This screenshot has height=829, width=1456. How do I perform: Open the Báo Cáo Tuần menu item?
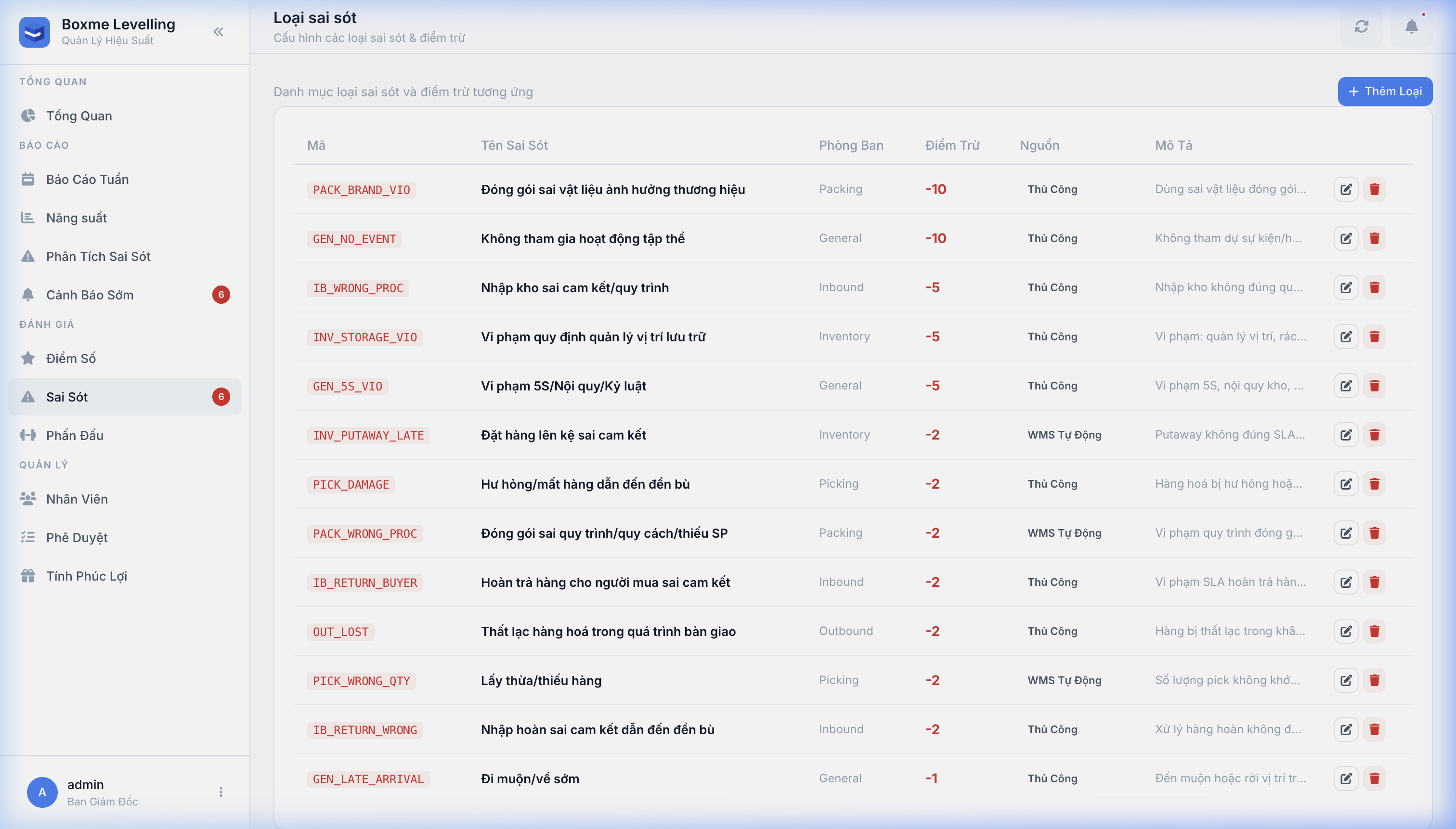click(87, 180)
